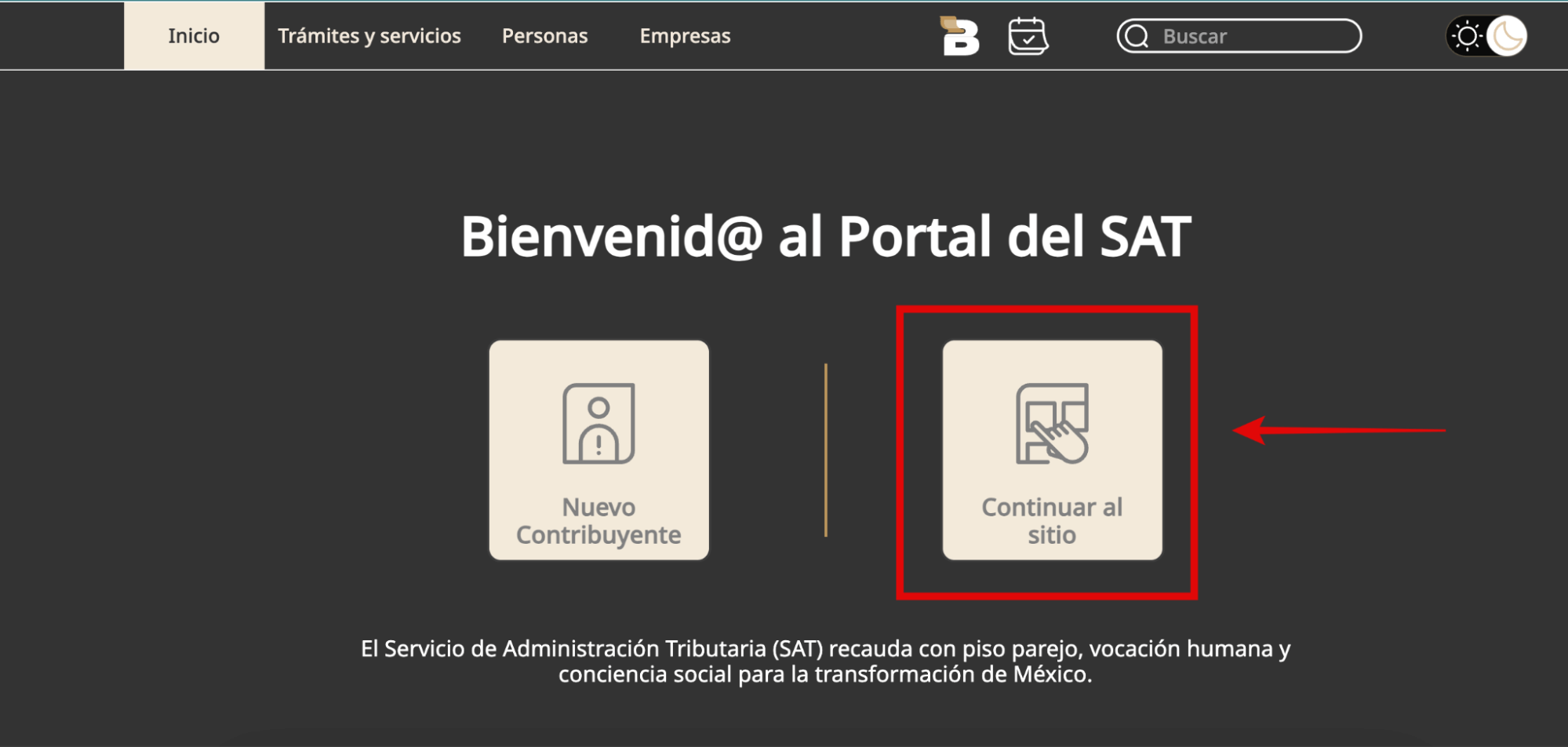Slide the theme toggle pill control
The height and width of the screenshot is (747, 1568).
[1486, 35]
